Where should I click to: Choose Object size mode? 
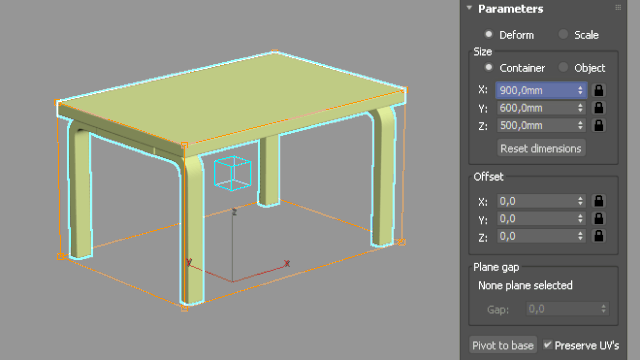(x=563, y=67)
